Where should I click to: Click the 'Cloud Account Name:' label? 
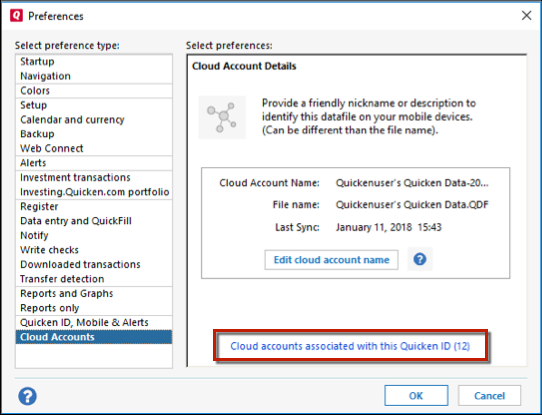269,183
